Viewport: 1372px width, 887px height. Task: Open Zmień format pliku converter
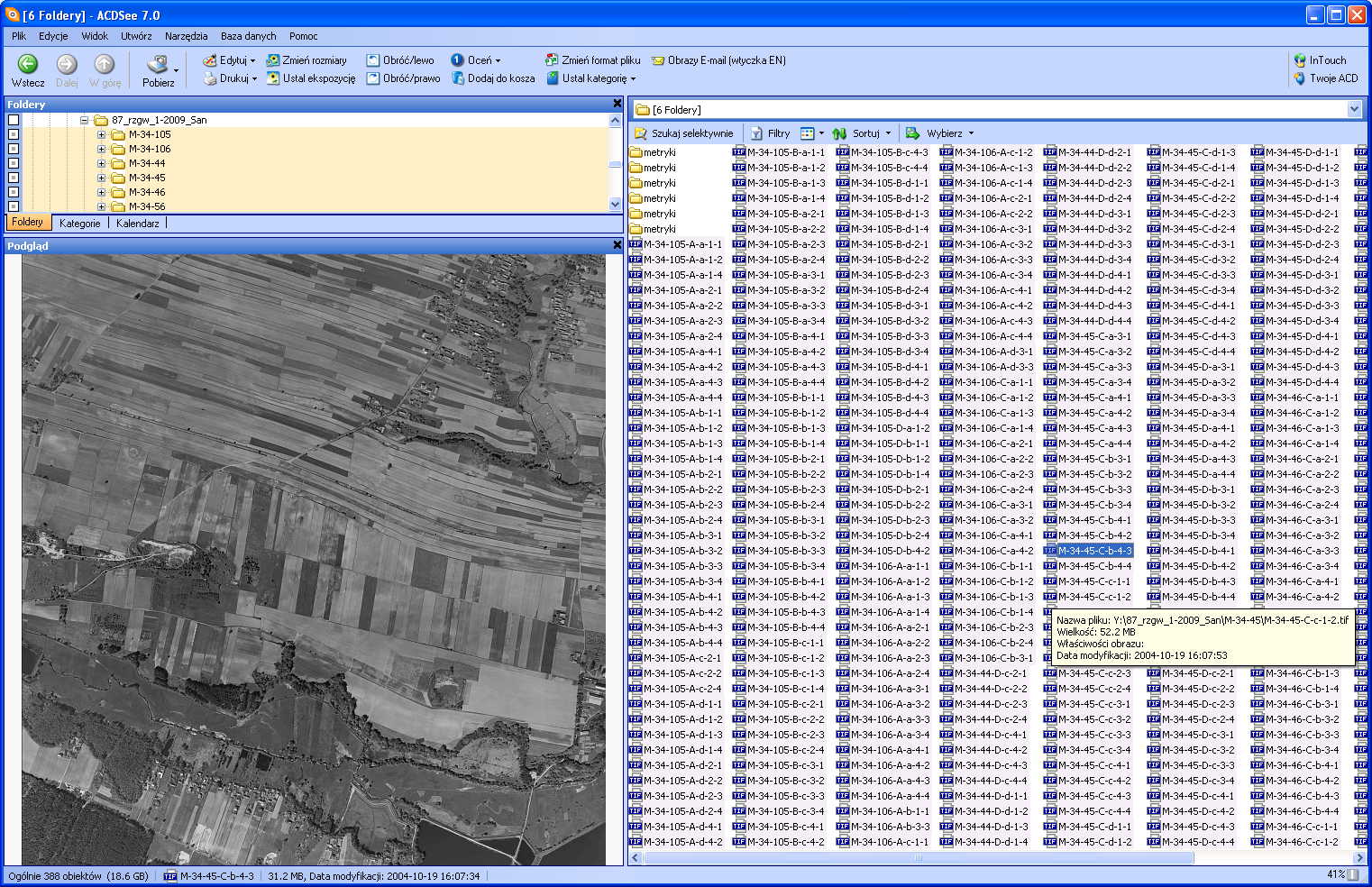593,60
